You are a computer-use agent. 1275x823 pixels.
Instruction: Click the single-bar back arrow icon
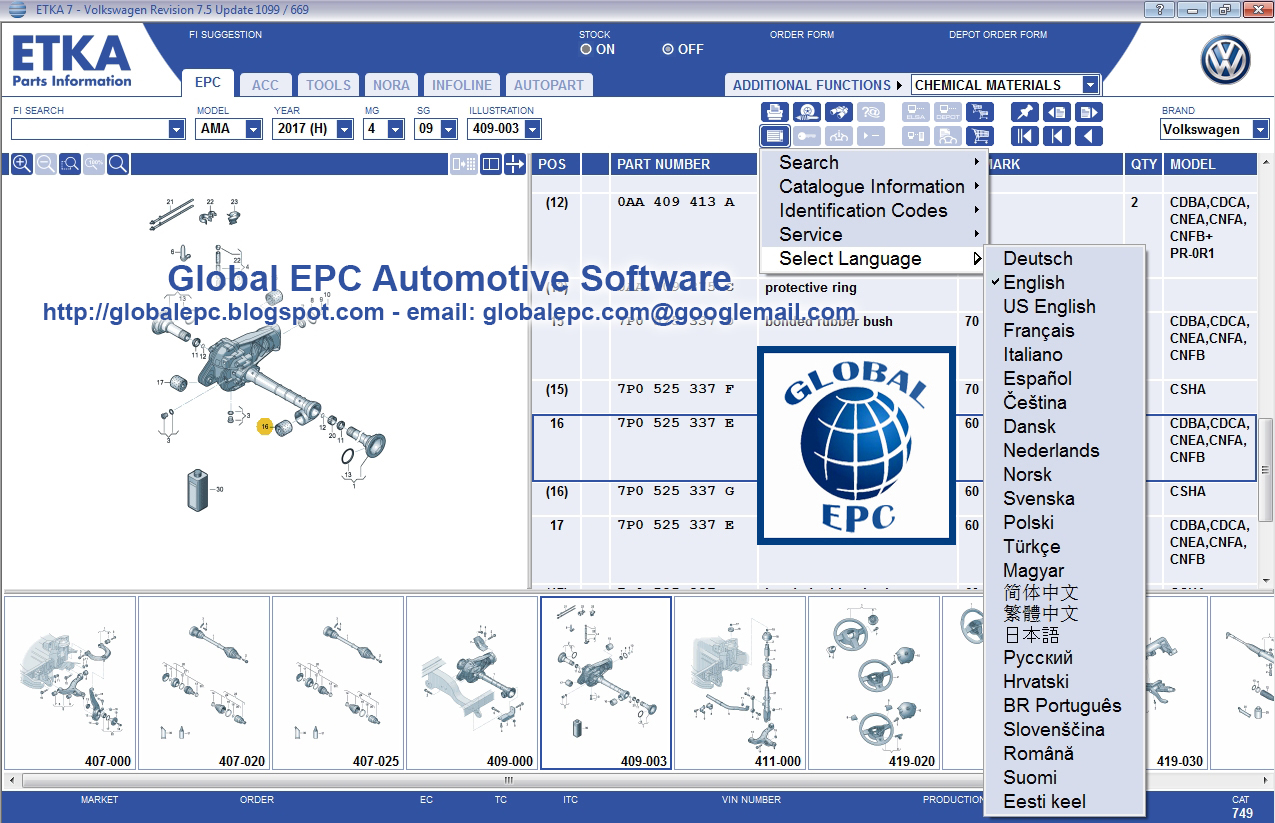tap(1057, 136)
